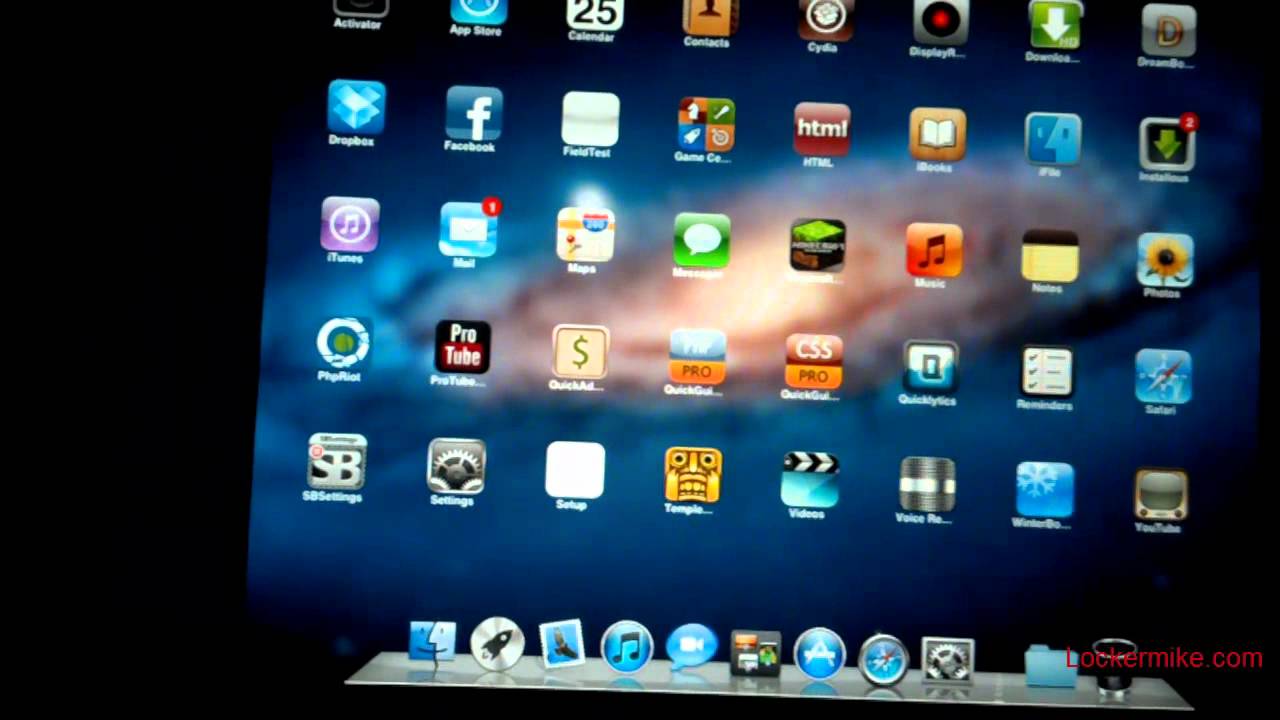1280x720 pixels.
Task: Open the ProTube app
Action: 462,347
